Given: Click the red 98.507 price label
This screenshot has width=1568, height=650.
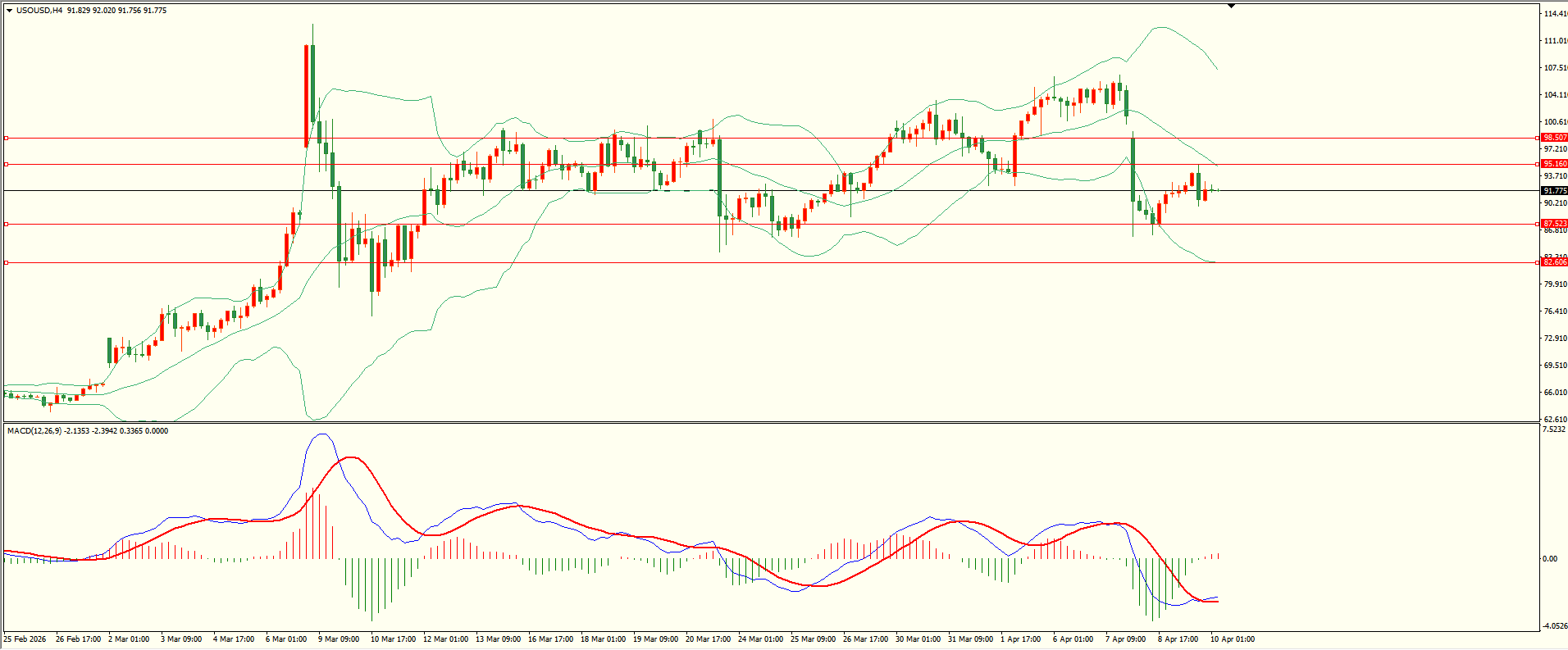Looking at the screenshot, I should (x=1554, y=138).
